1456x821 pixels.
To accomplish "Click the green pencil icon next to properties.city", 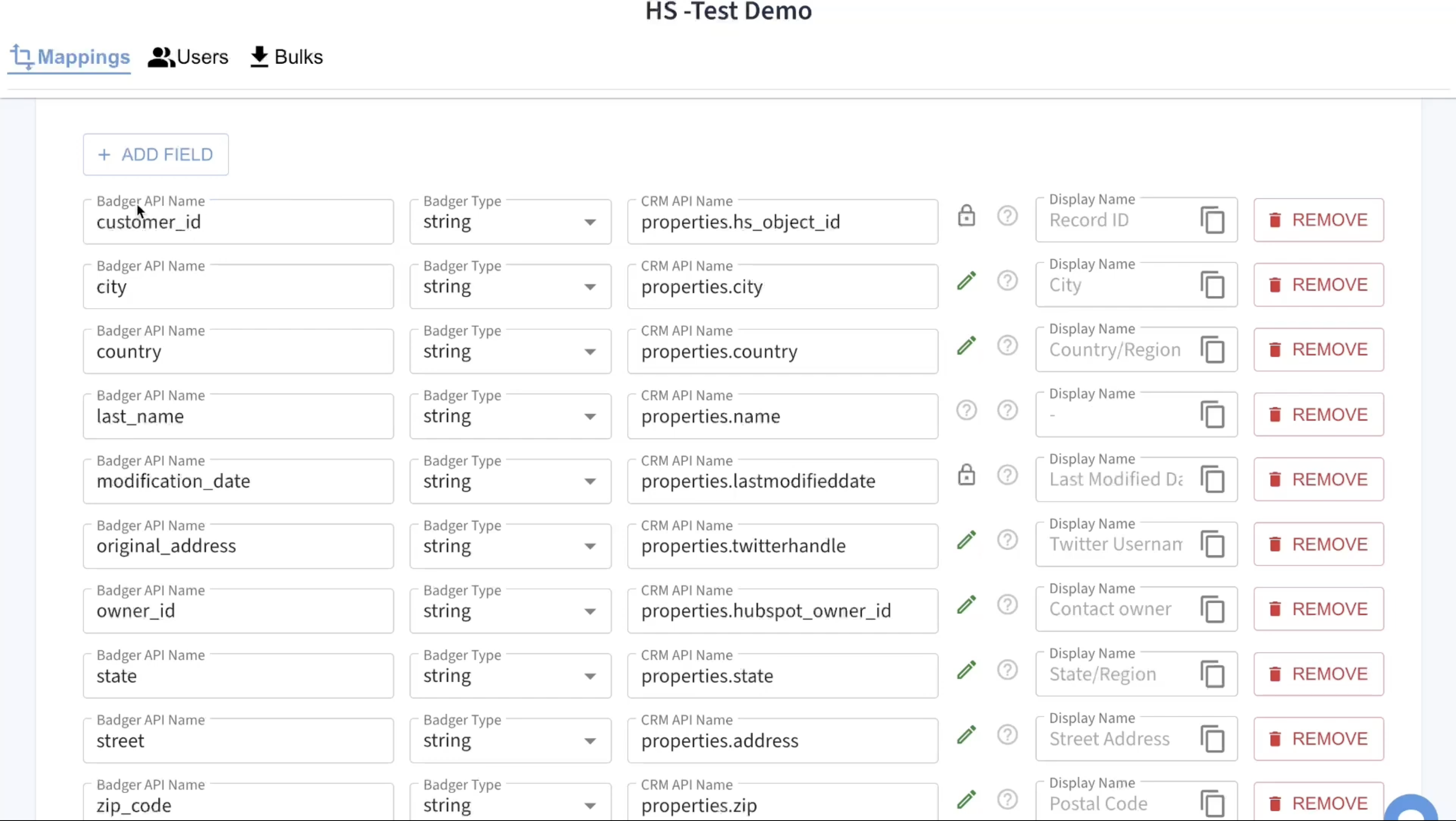I will click(966, 281).
